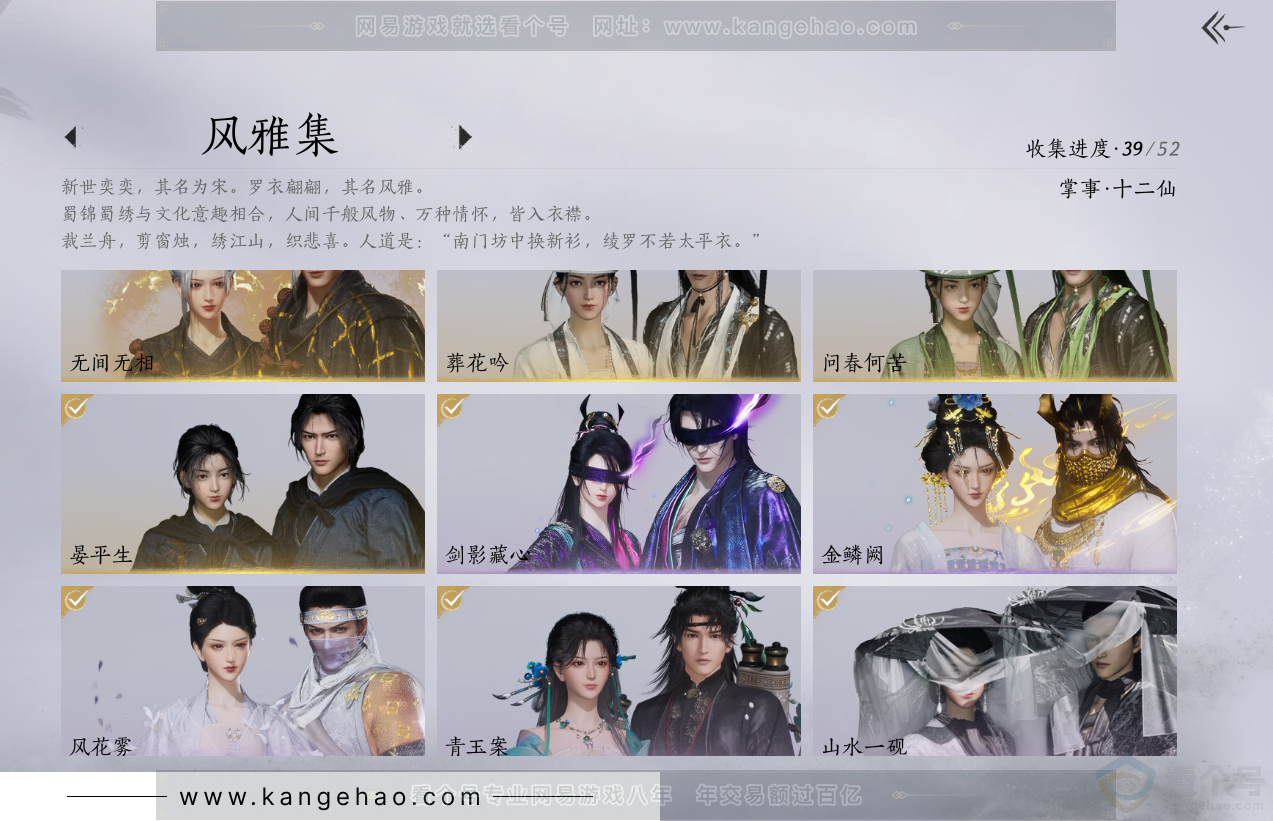This screenshot has height=821, width=1273.
Task: Open the 无间无相 outfit card
Action: [x=243, y=325]
